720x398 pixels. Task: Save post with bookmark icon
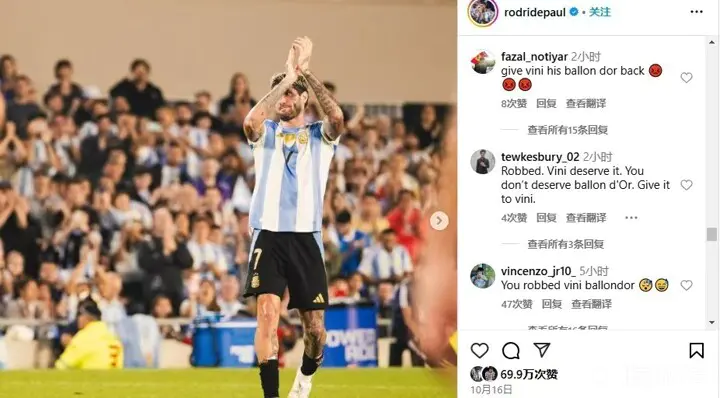coord(696,351)
